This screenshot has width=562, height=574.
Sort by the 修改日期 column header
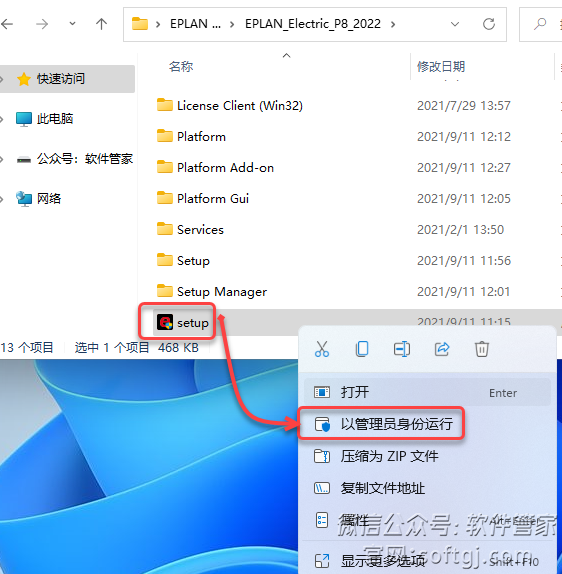[x=441, y=67]
